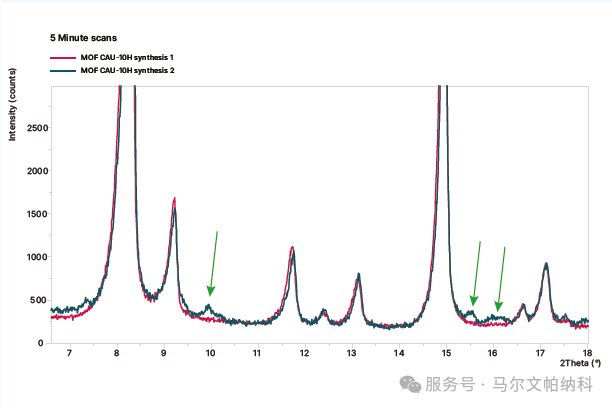Click the peak top near 11.7 degrees
Screen dimensions: 612x408
tap(292, 248)
